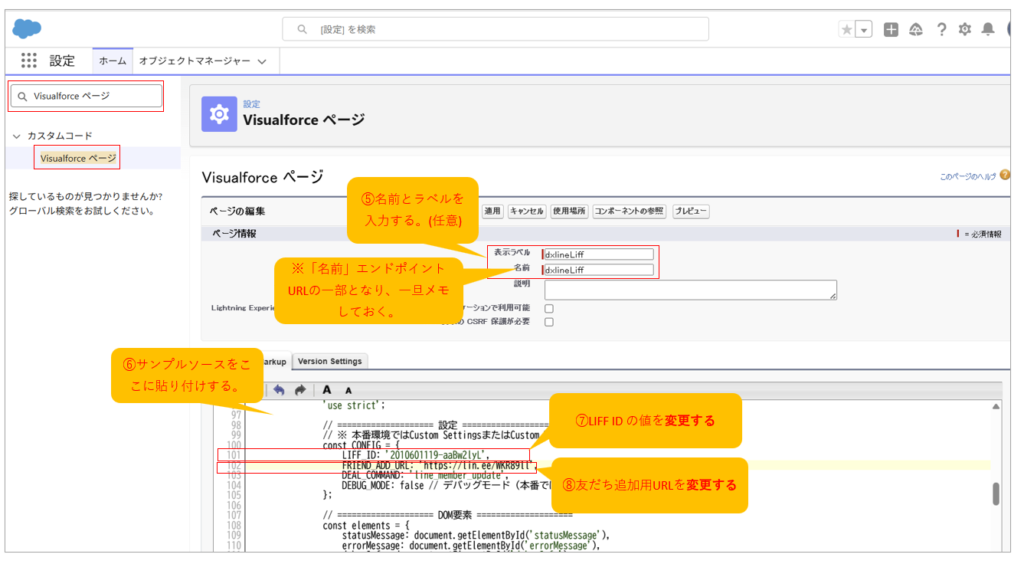Screen dimensions: 1024x564
Task: Click the statusMessage getElementById code line
Action: [475, 535]
